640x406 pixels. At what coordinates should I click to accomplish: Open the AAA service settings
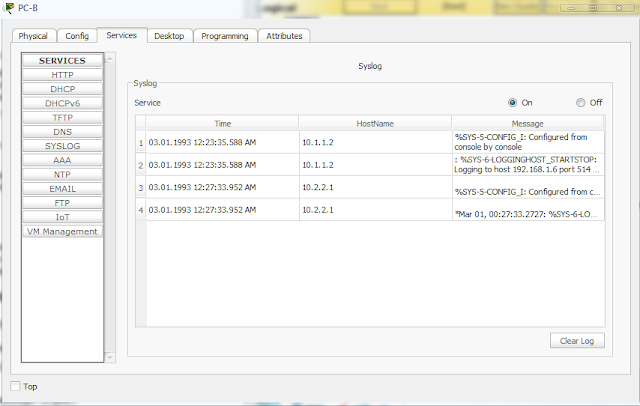tap(62, 160)
